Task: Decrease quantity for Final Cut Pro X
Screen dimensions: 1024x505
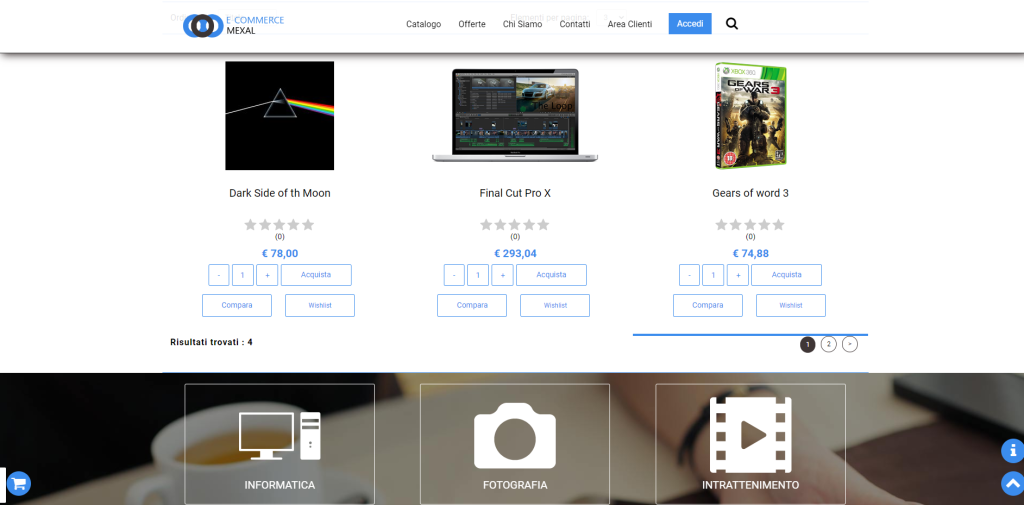Action: (x=454, y=275)
